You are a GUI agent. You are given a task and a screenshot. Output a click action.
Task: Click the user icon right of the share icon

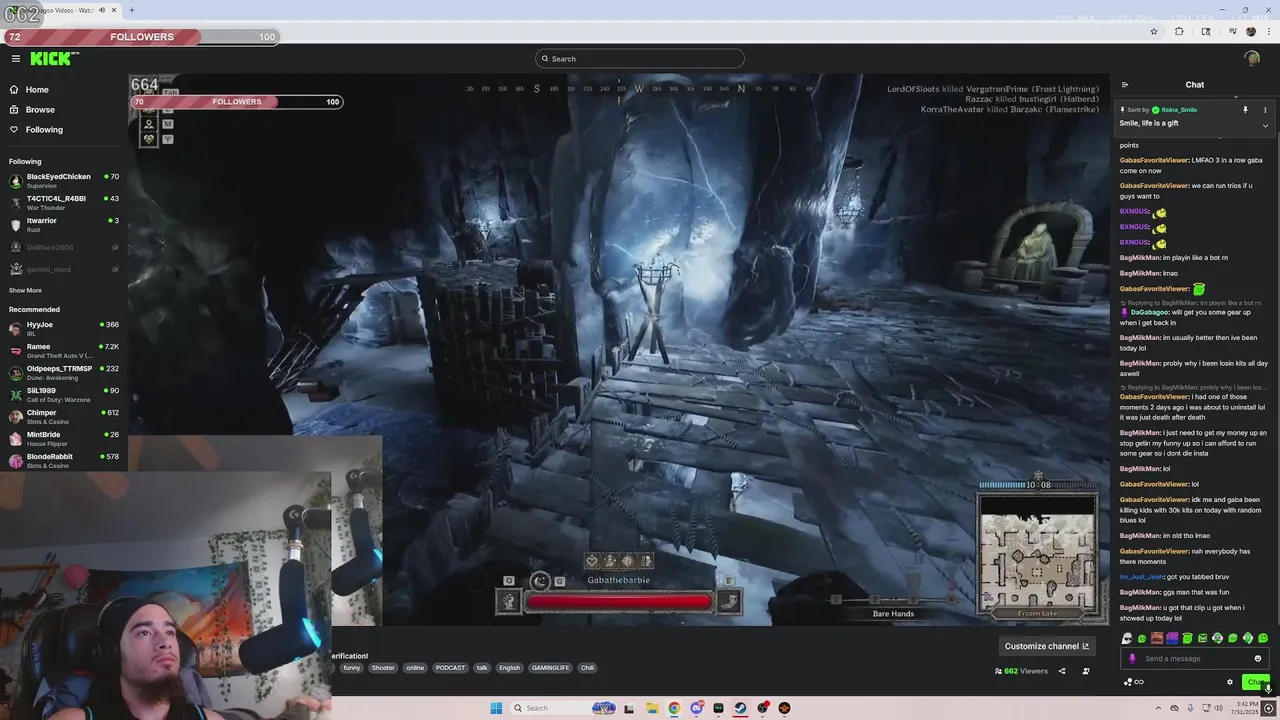click(x=1086, y=671)
